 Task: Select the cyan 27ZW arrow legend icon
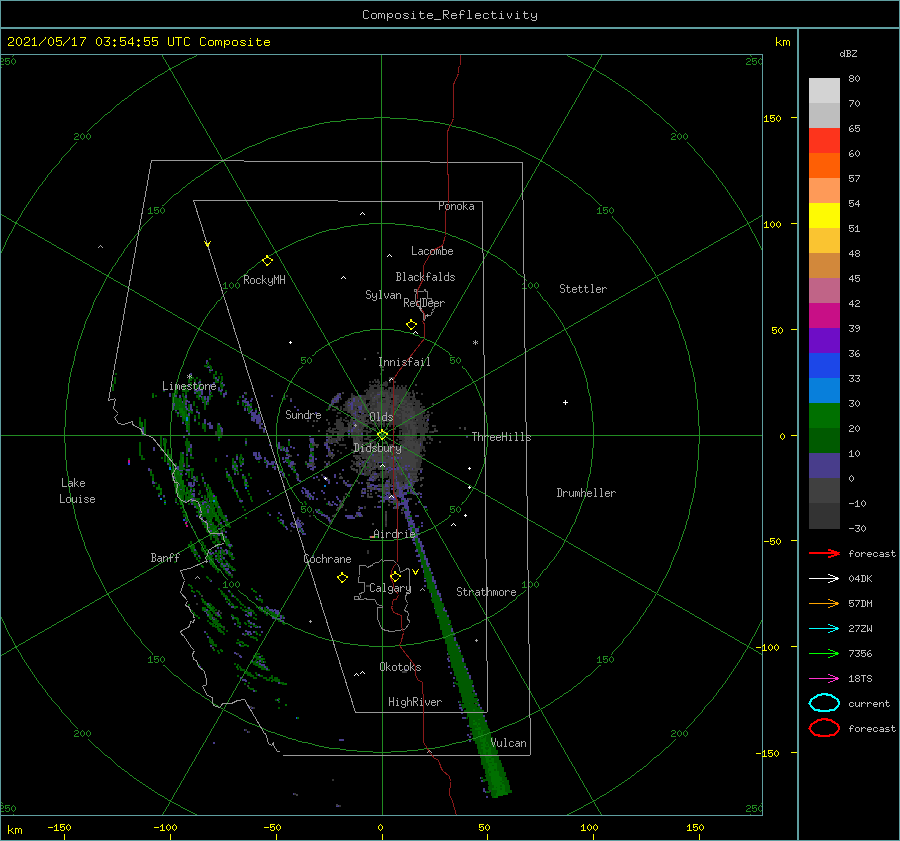tap(824, 628)
